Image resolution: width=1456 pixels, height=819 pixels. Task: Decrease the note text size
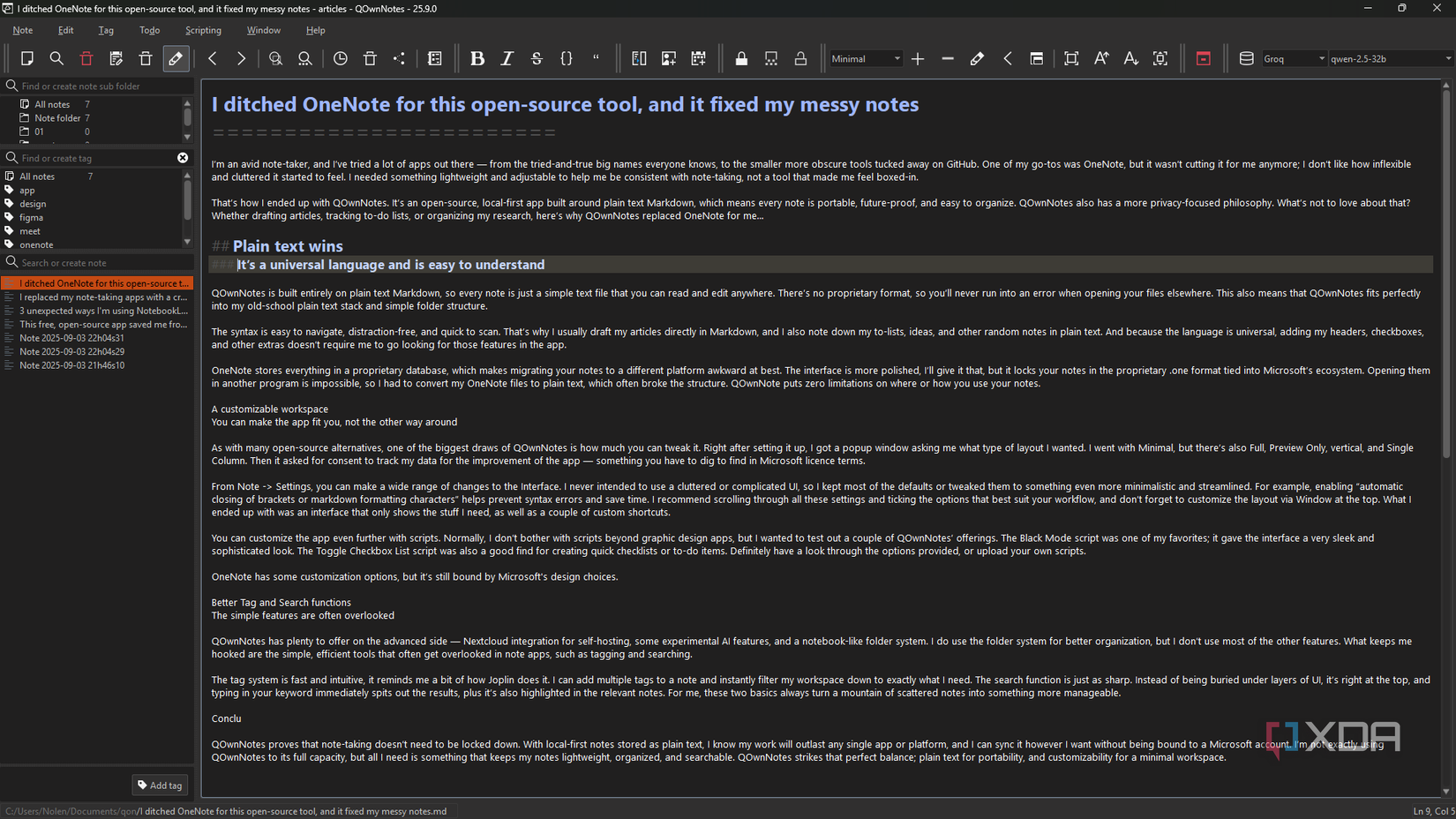coord(1130,58)
